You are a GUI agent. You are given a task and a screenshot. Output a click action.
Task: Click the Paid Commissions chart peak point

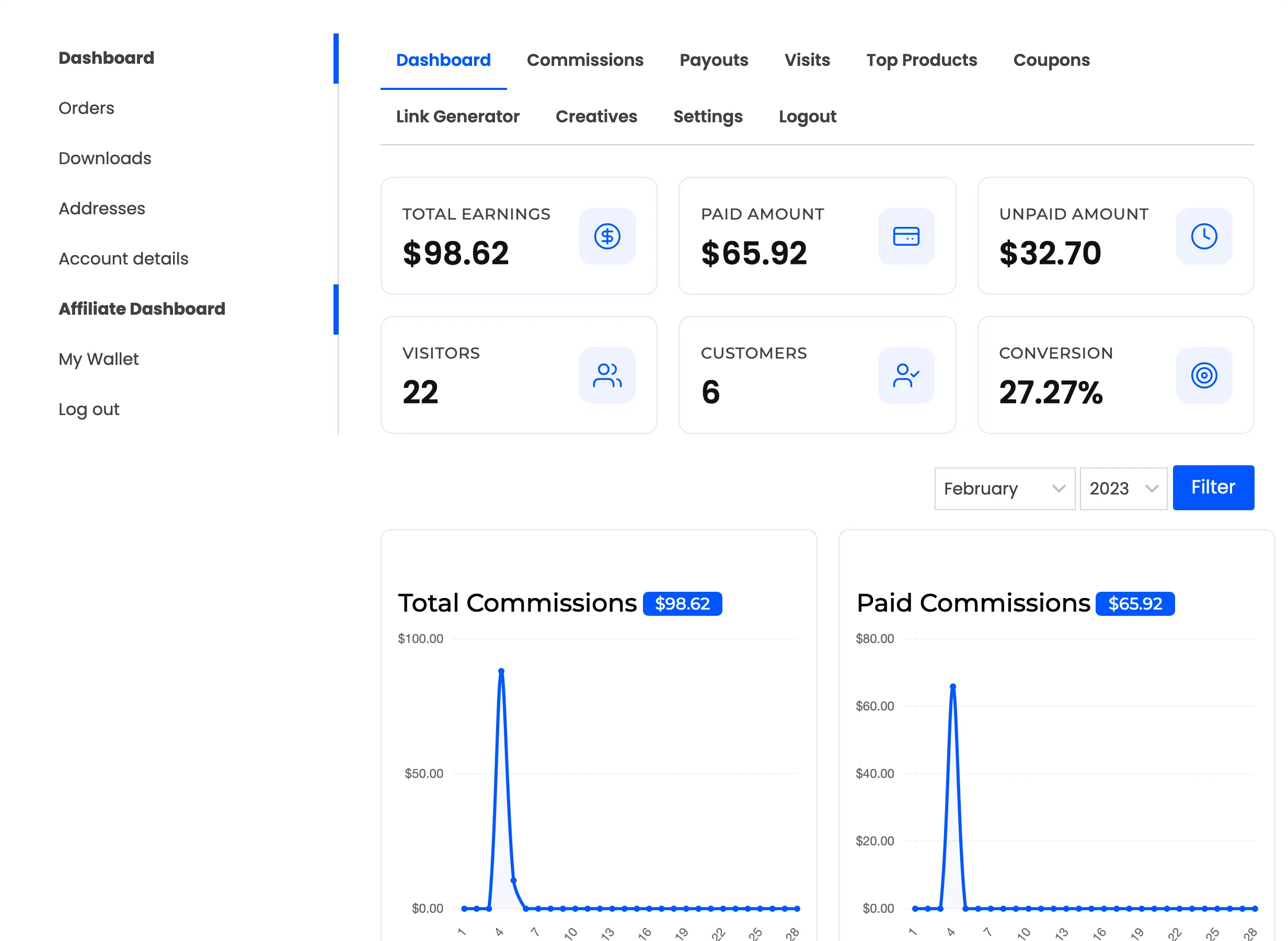[x=952, y=687]
